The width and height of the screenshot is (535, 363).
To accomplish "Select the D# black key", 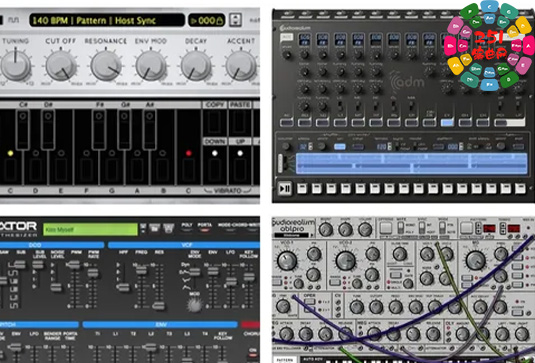I will pos(48,129).
